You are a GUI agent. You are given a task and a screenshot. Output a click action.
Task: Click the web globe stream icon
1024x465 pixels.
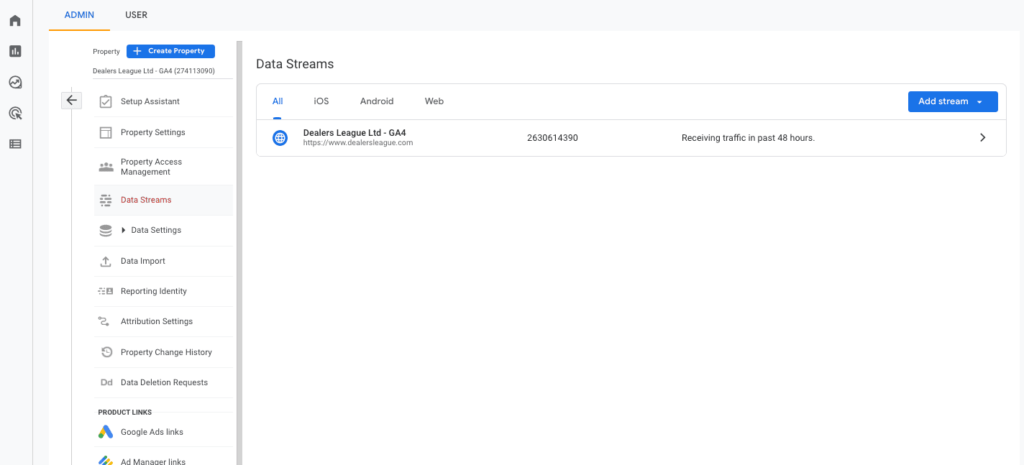[280, 138]
